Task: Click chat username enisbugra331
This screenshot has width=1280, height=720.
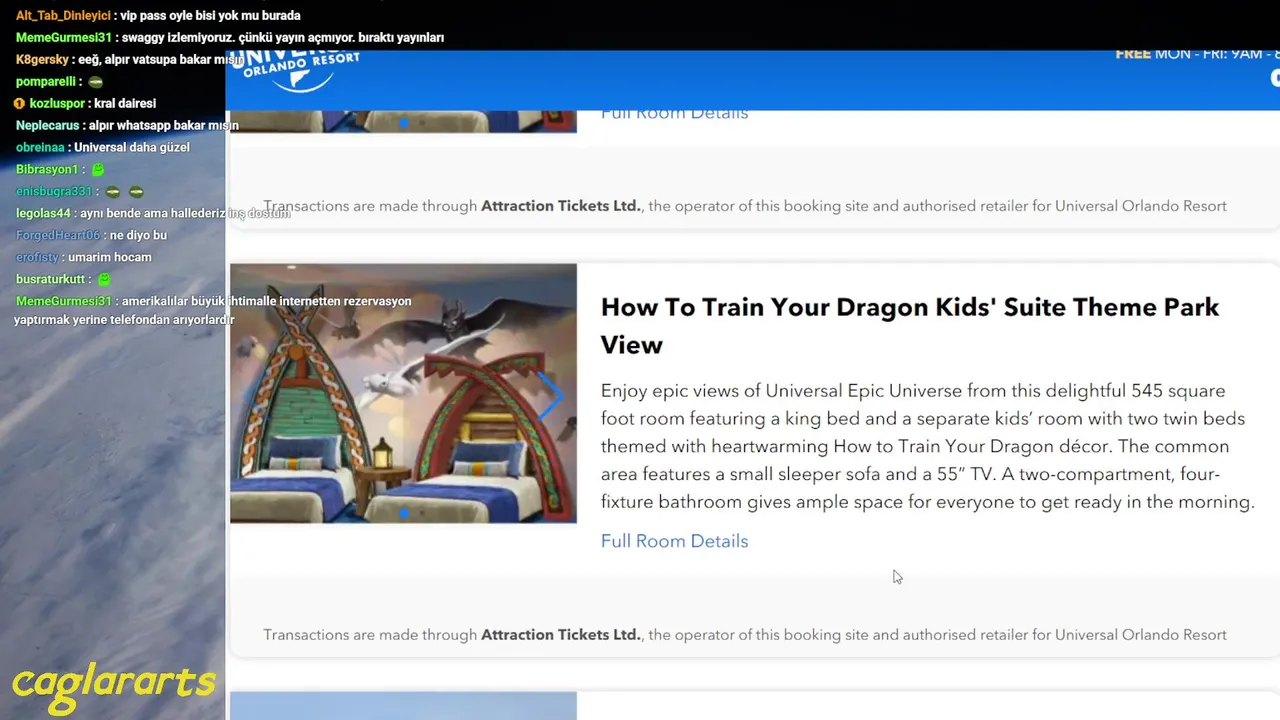Action: point(54,192)
